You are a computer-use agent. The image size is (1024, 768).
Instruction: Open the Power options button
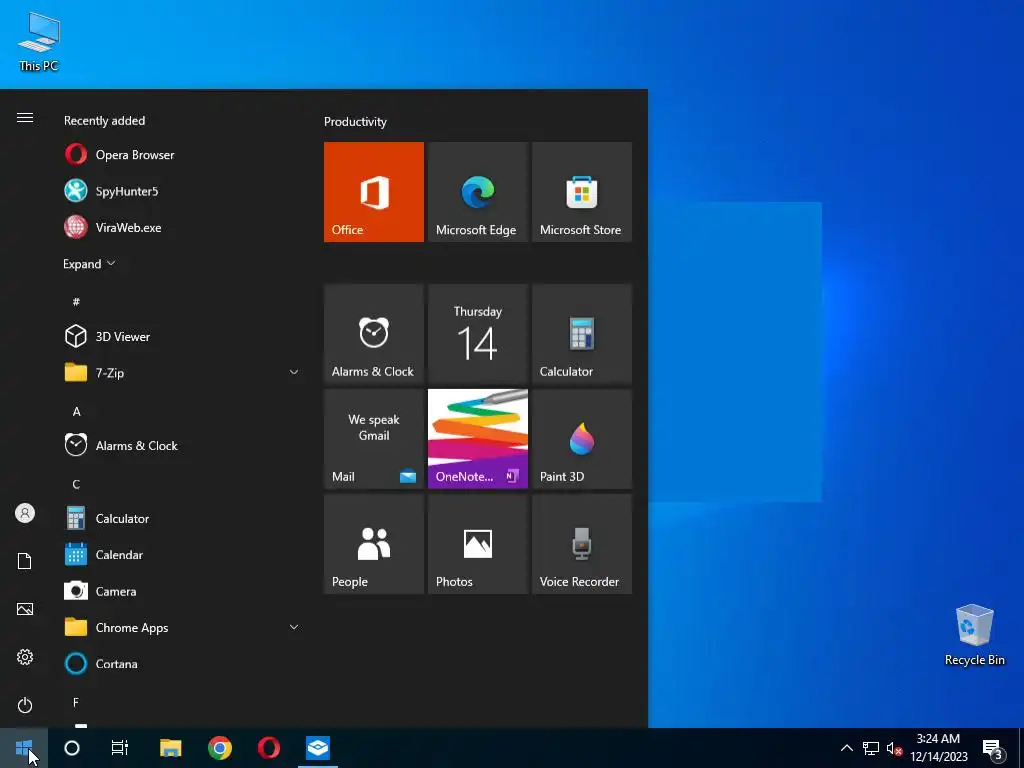click(x=25, y=705)
